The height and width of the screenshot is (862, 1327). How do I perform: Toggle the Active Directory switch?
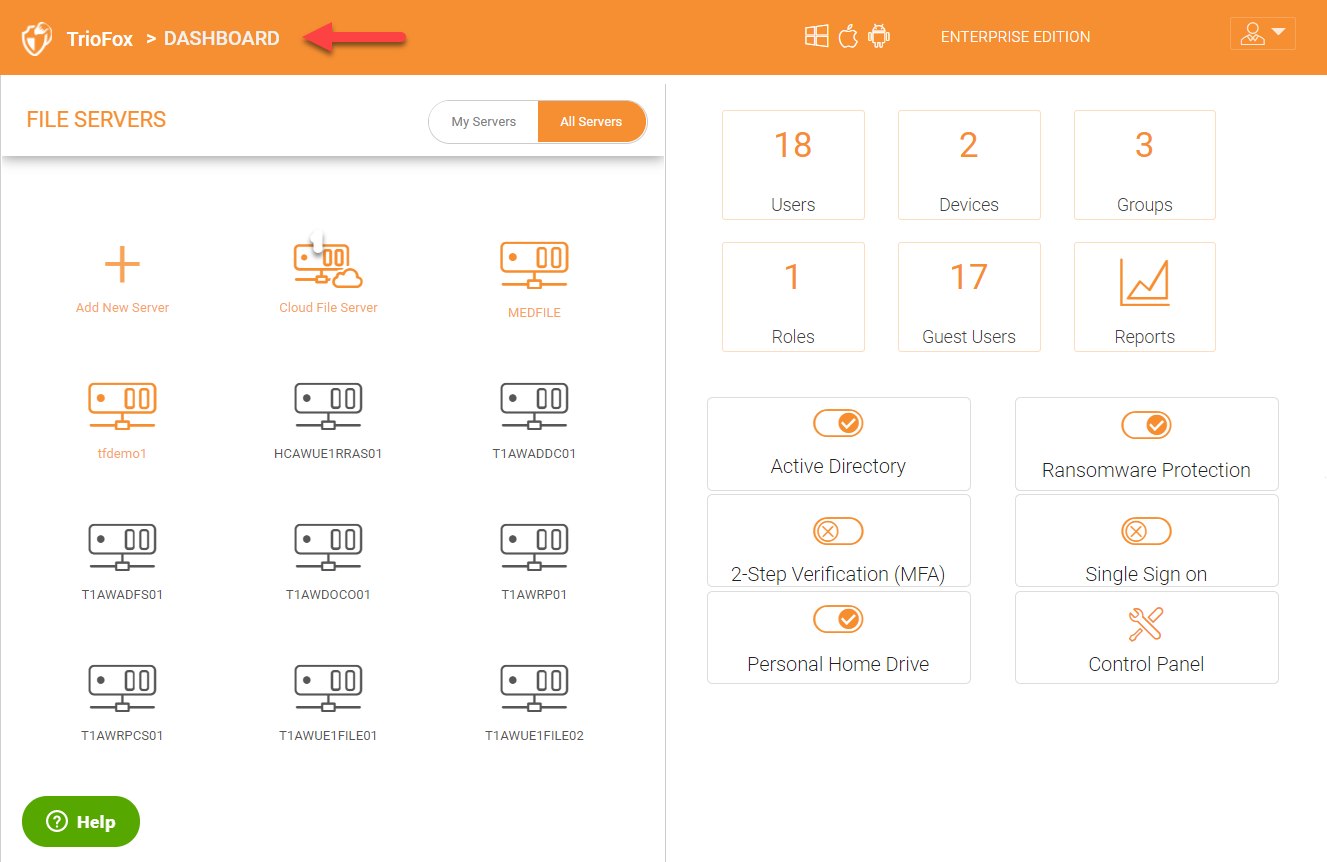coord(838,423)
